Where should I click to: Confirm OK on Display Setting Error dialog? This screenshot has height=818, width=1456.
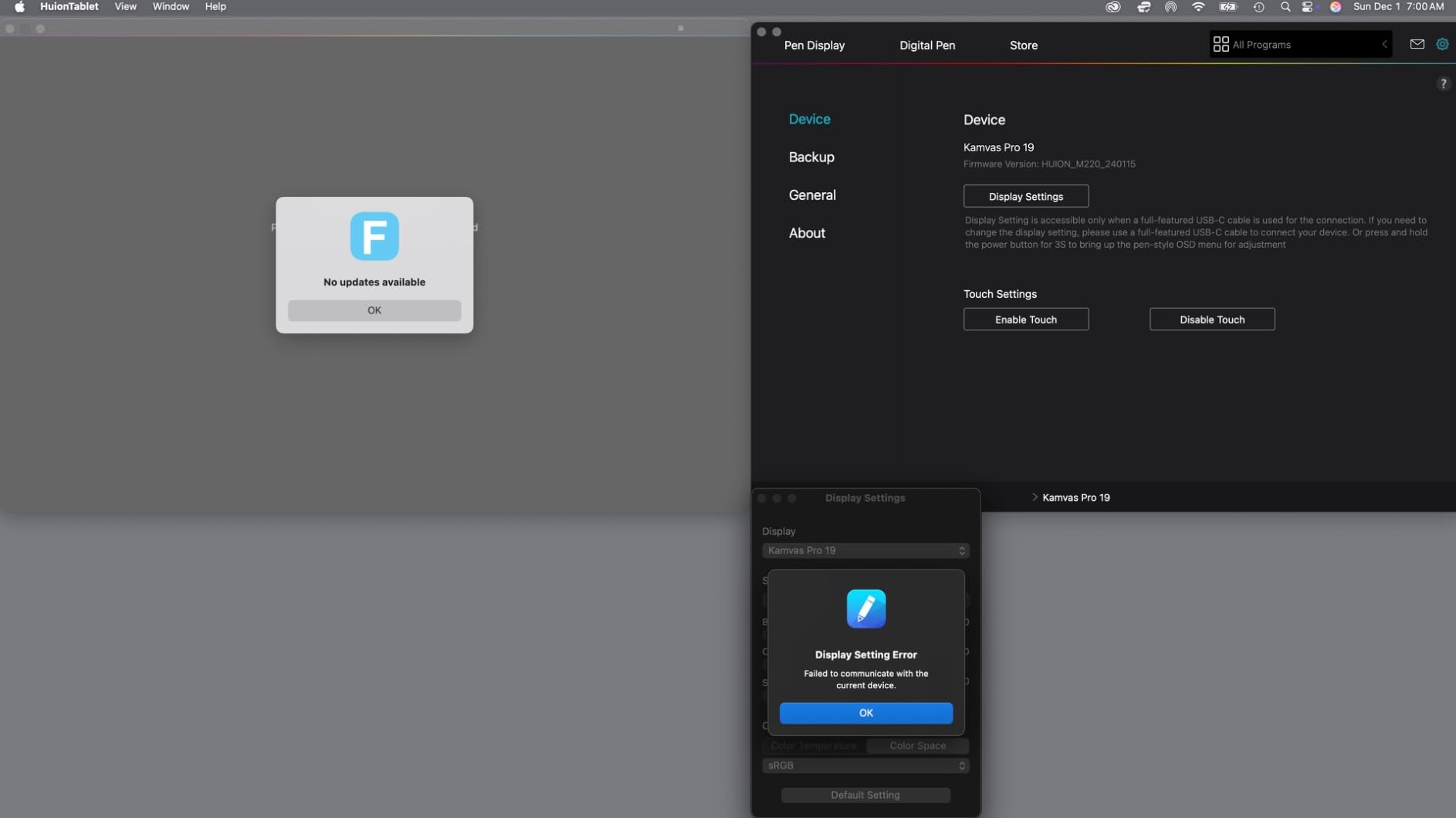pos(866,713)
